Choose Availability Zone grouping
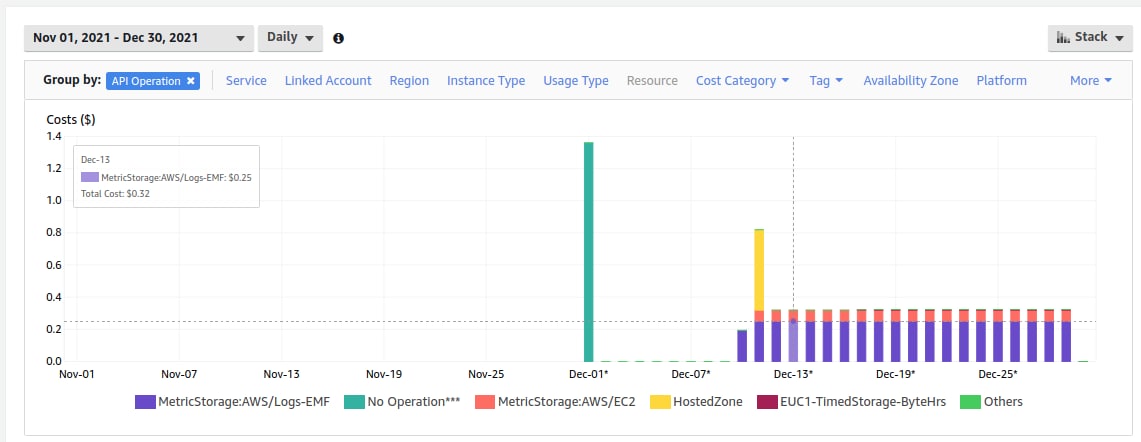The image size is (1141, 442). click(911, 81)
